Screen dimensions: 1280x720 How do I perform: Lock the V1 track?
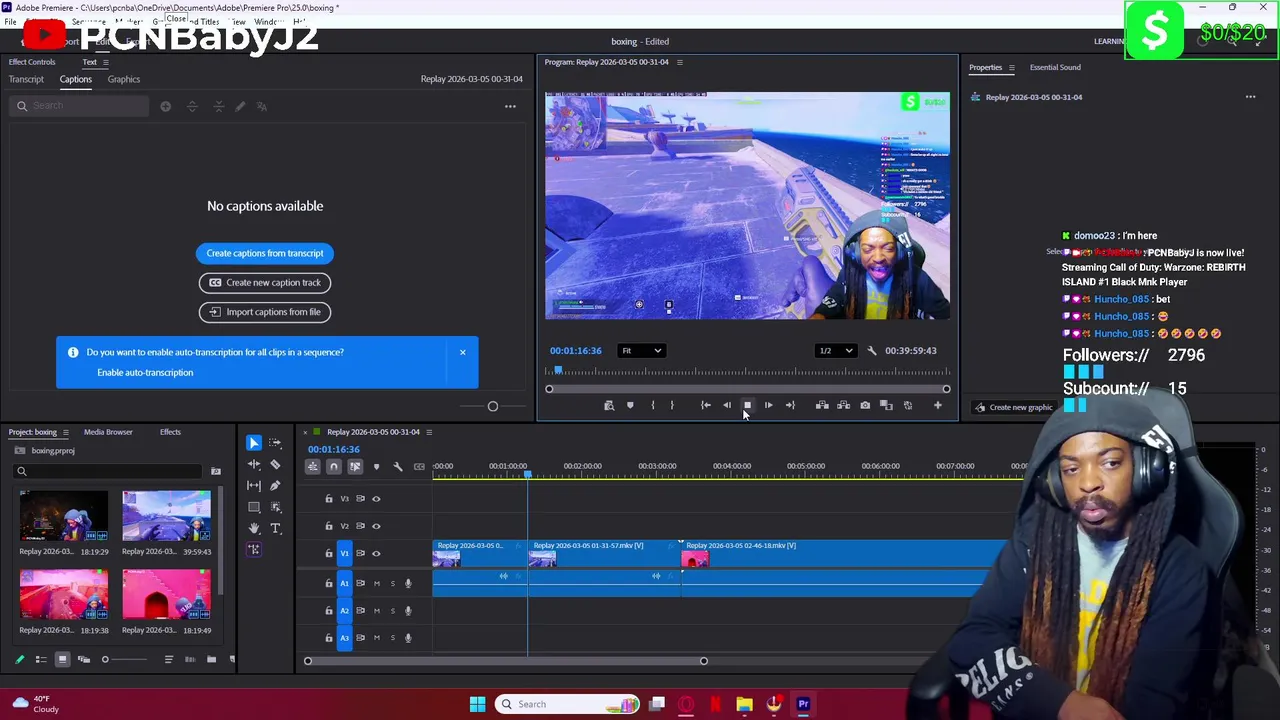click(x=329, y=553)
